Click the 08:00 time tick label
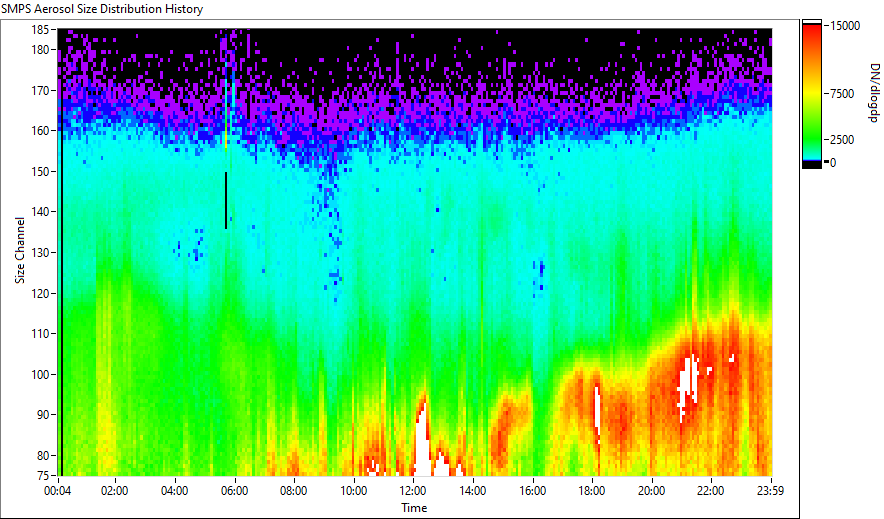 pyautogui.click(x=294, y=491)
